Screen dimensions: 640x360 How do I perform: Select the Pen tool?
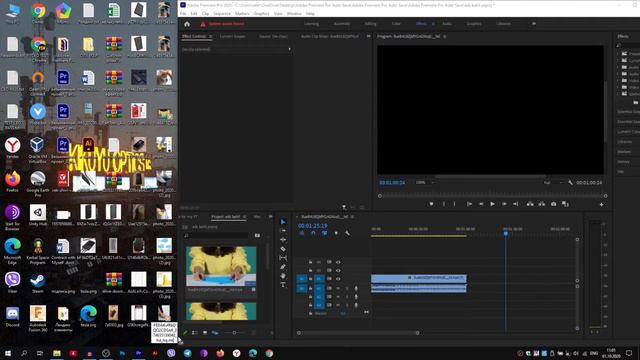(283, 267)
